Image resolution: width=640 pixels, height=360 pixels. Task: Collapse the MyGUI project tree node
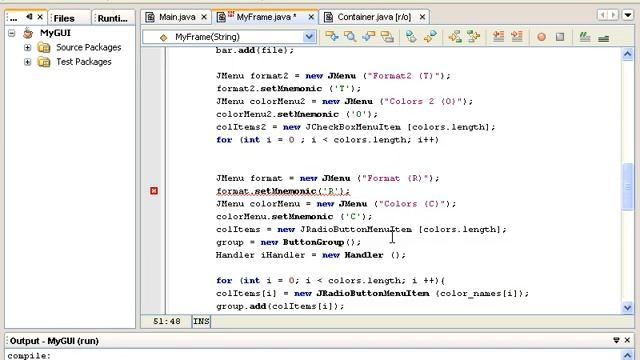point(12,33)
